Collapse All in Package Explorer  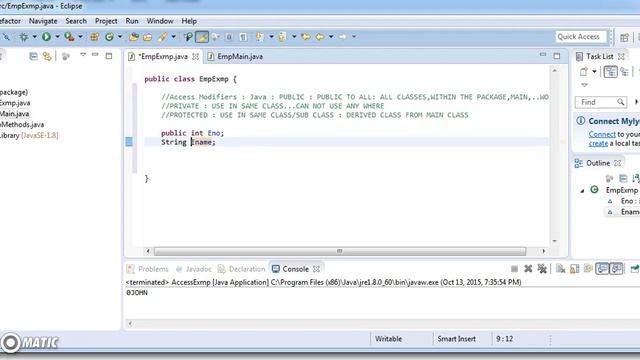pos(33,56)
